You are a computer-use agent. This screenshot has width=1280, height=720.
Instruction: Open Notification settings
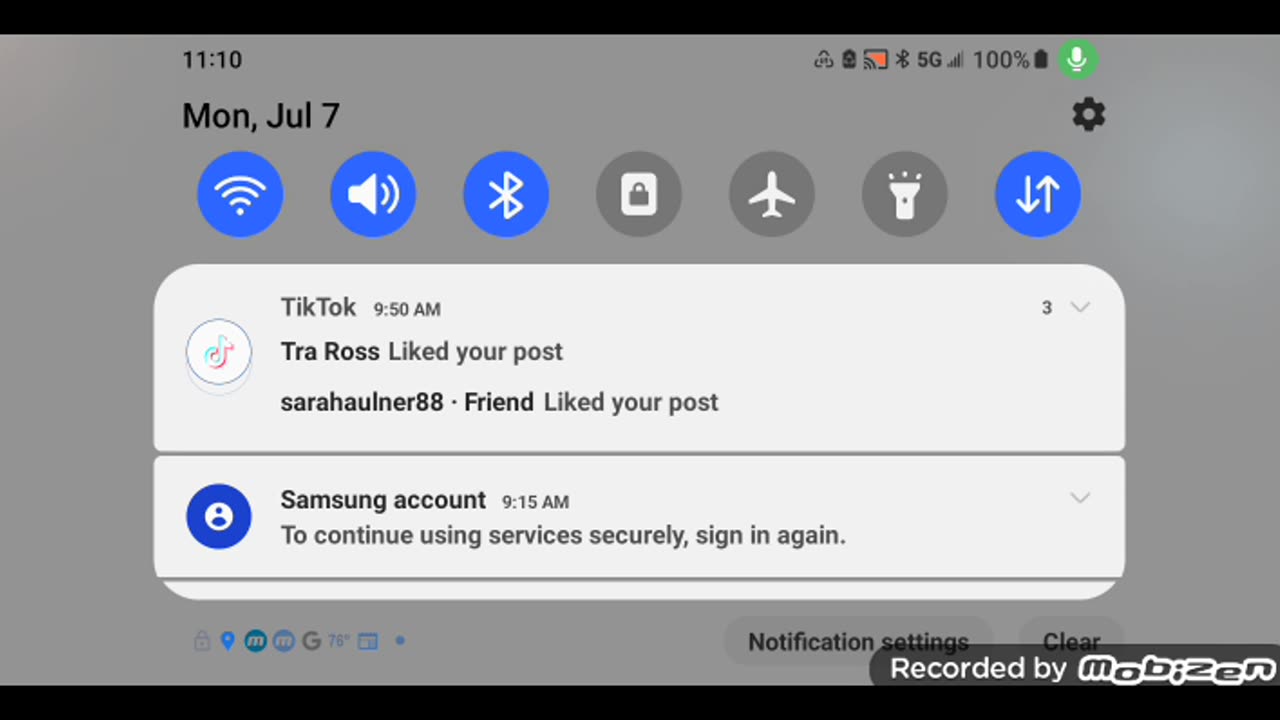coord(858,641)
